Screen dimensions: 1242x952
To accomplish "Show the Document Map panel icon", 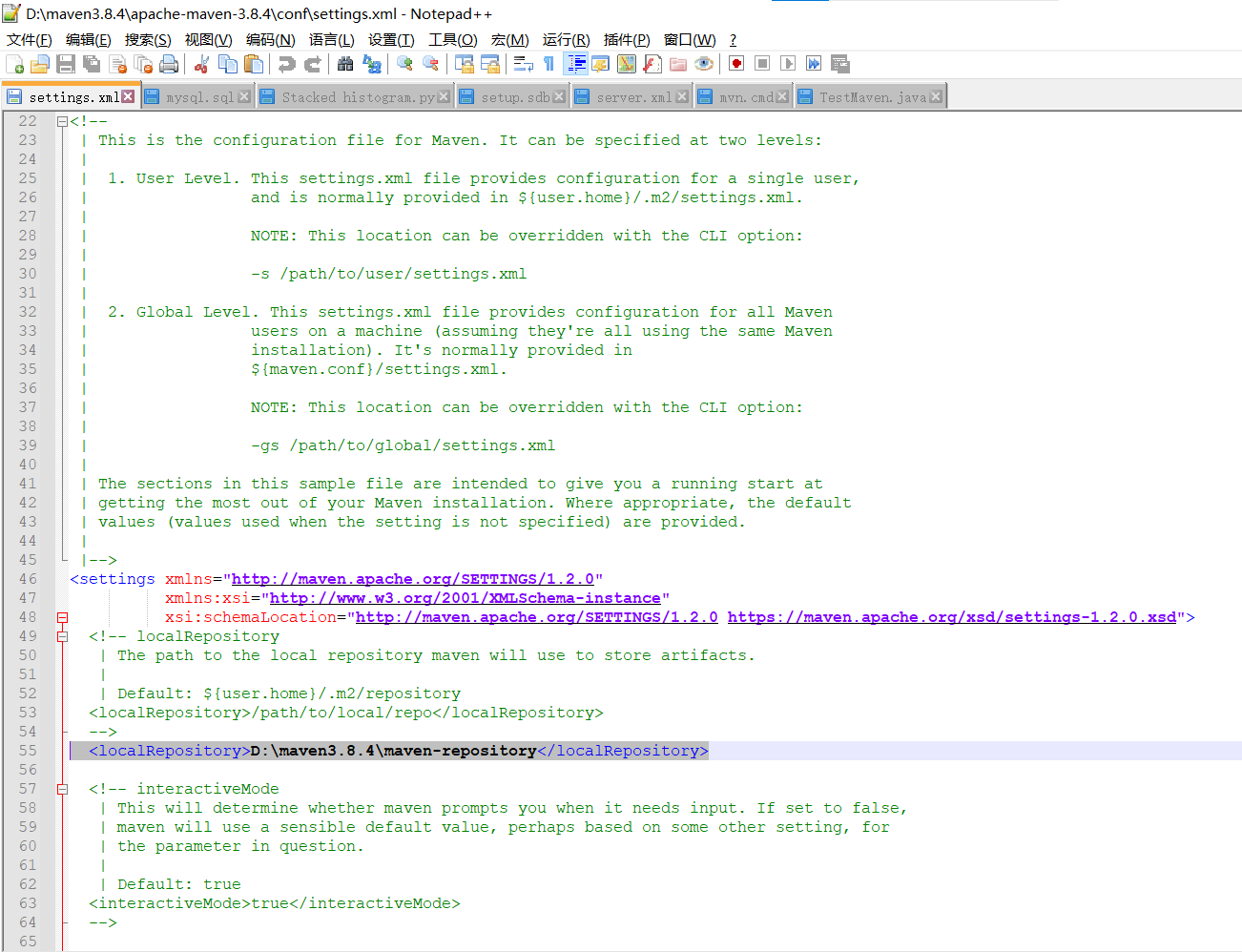I will (x=627, y=64).
